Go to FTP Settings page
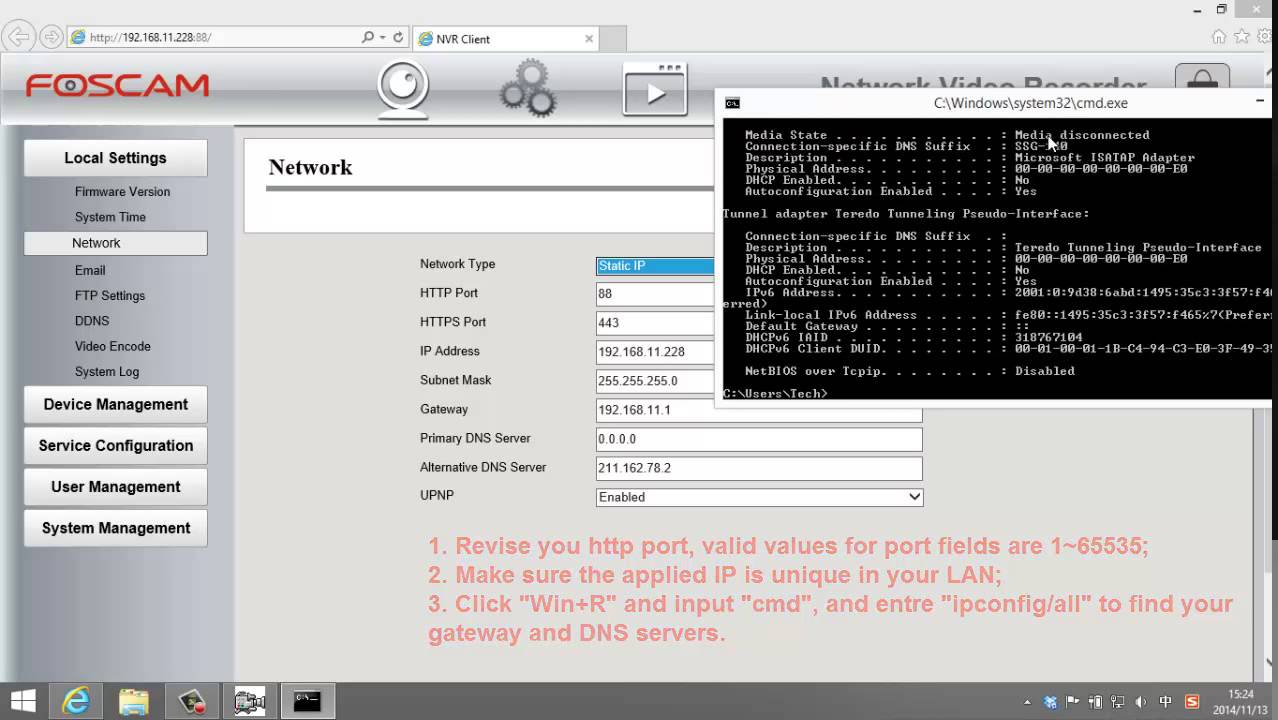1278x720 pixels. tap(110, 296)
